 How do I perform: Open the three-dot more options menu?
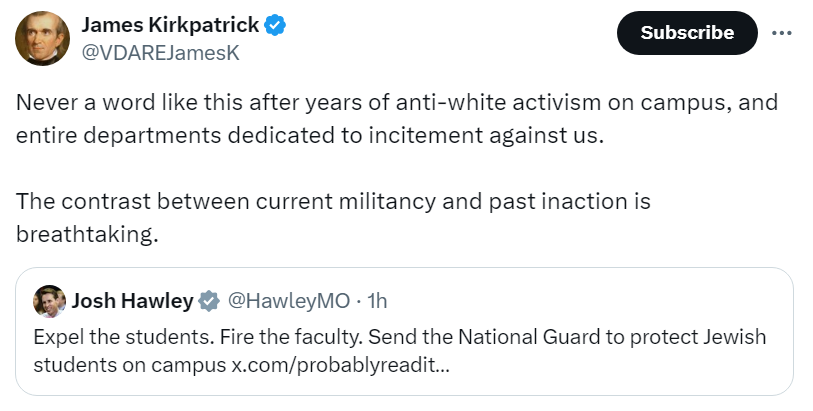(782, 33)
